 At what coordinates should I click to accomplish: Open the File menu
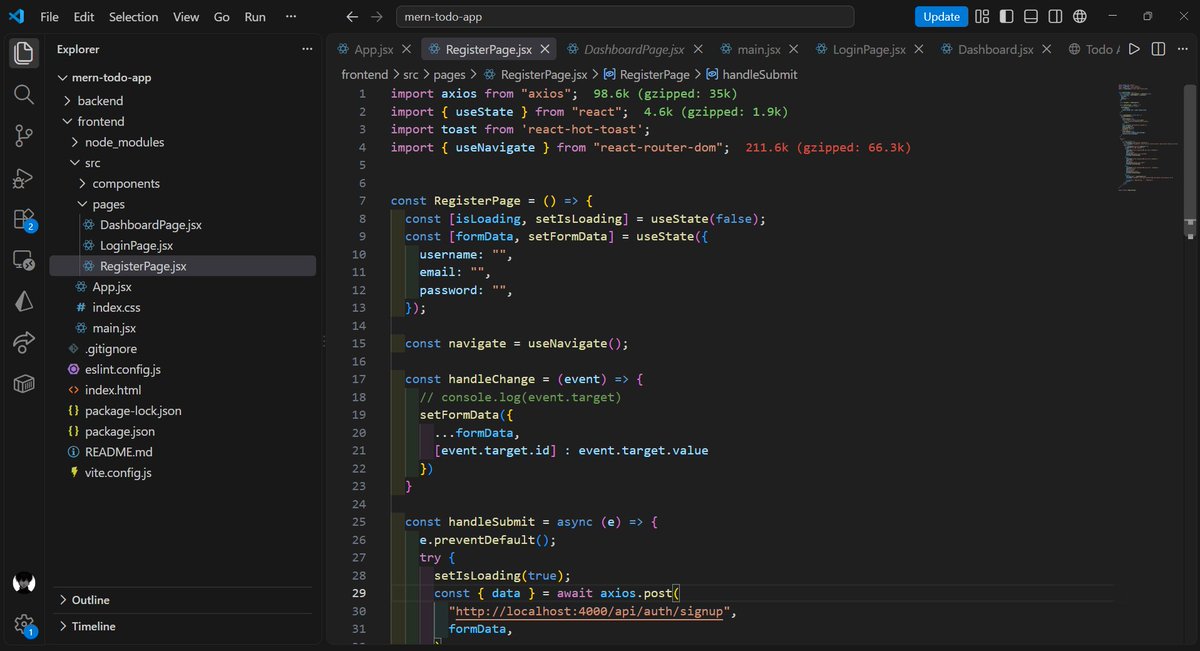[49, 17]
